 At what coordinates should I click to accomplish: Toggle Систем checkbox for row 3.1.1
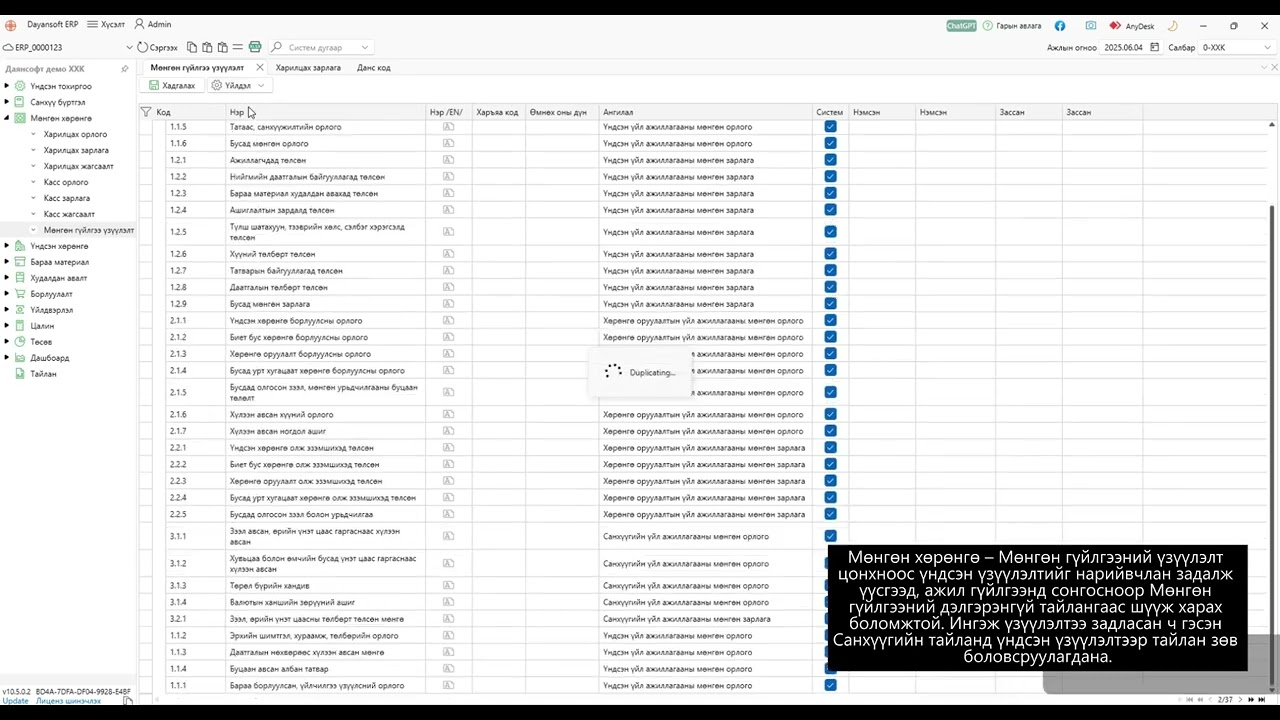(x=830, y=537)
